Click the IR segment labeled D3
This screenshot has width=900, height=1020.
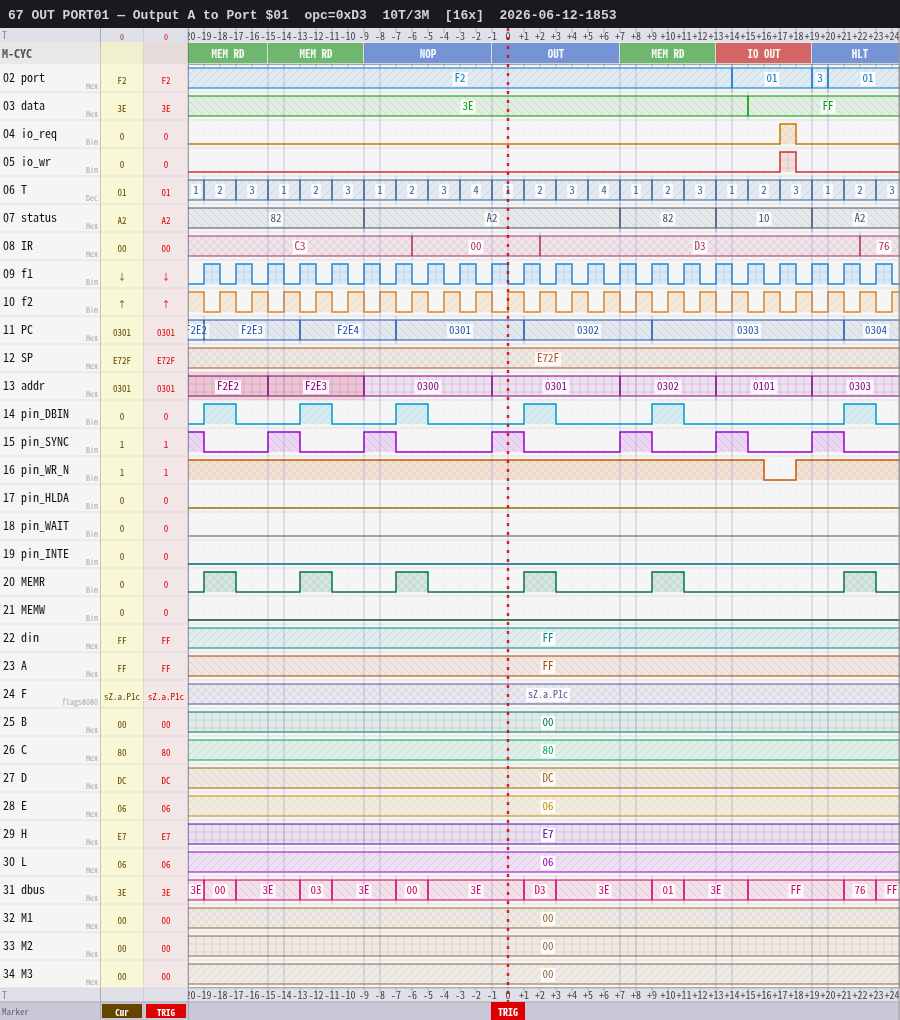[700, 246]
